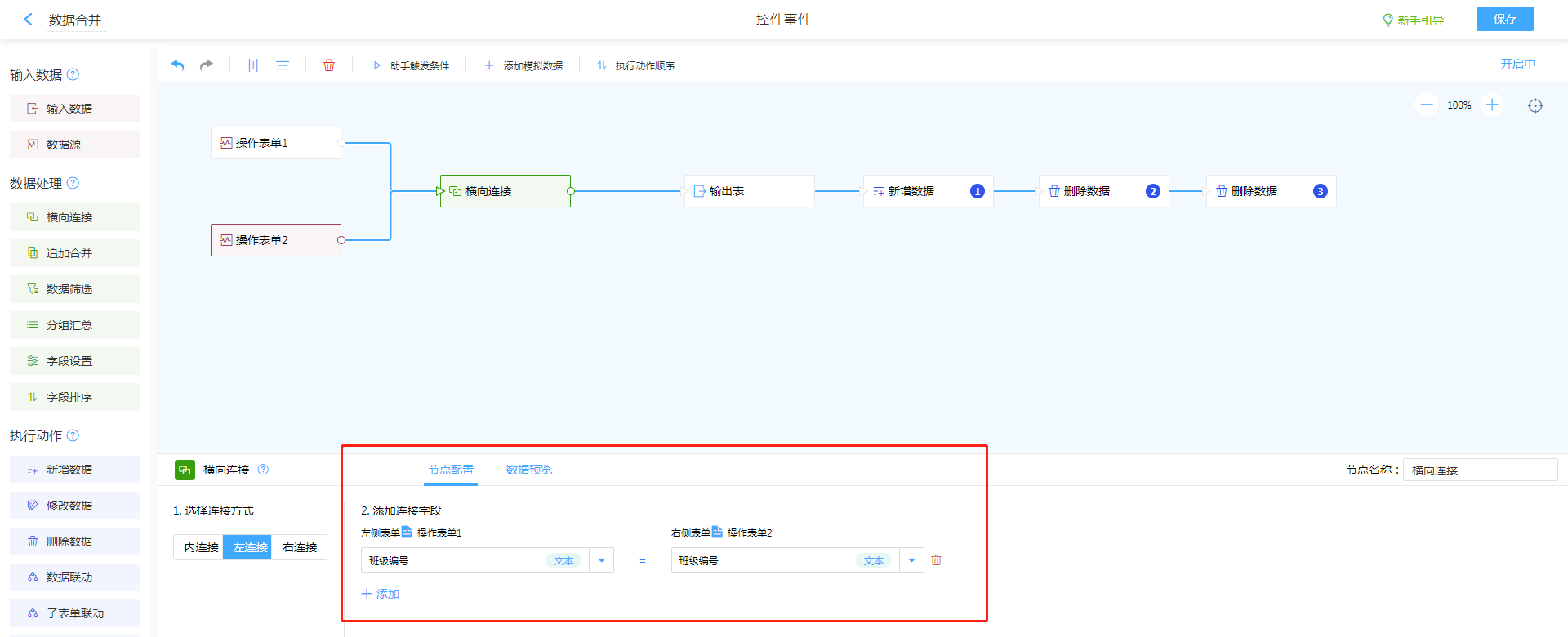Delete the join field row trash icon

pyautogui.click(x=937, y=560)
